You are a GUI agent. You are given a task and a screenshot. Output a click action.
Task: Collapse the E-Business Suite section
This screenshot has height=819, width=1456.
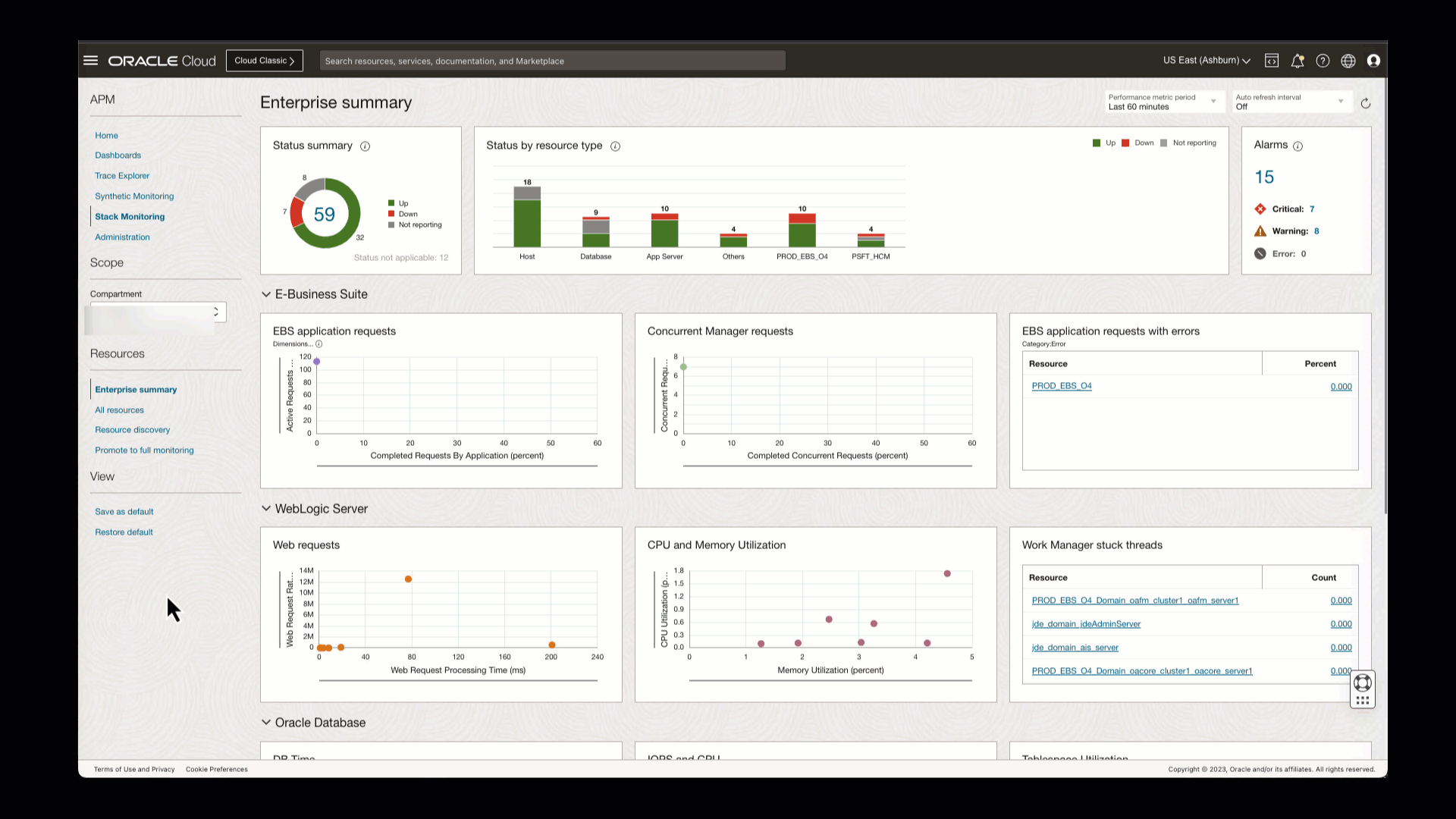(x=266, y=294)
